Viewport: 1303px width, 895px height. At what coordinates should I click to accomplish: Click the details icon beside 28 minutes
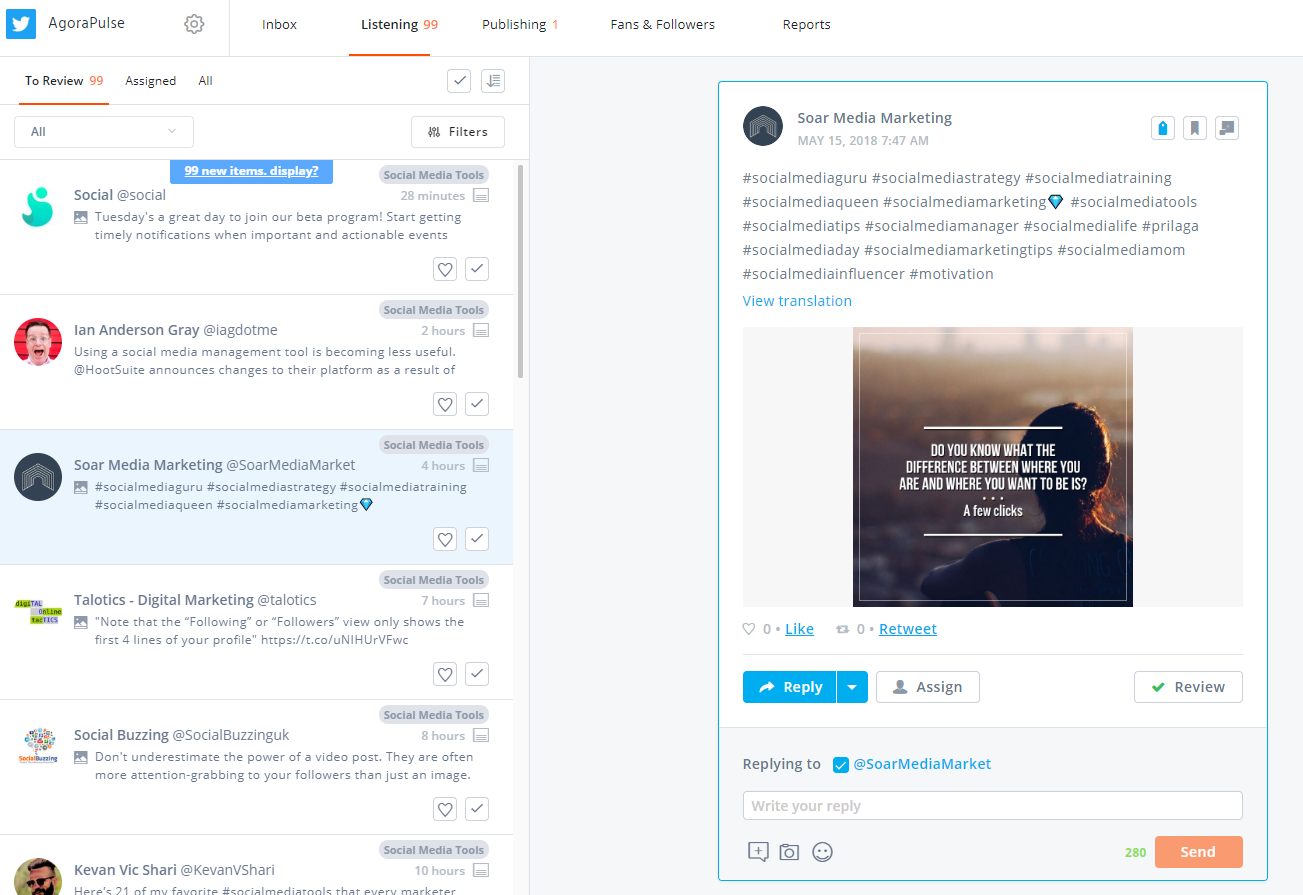coord(481,196)
